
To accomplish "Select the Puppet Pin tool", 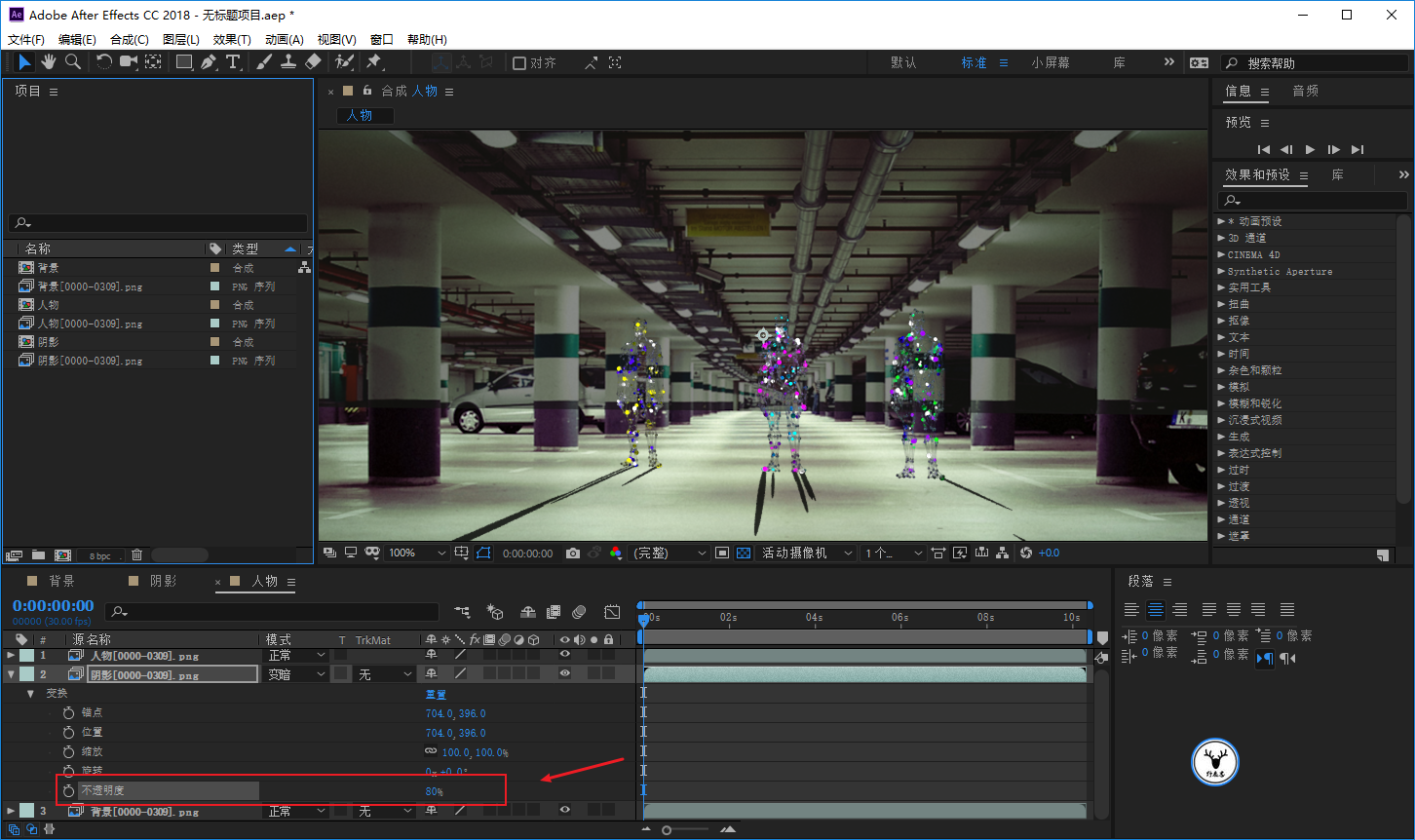I will (x=374, y=62).
